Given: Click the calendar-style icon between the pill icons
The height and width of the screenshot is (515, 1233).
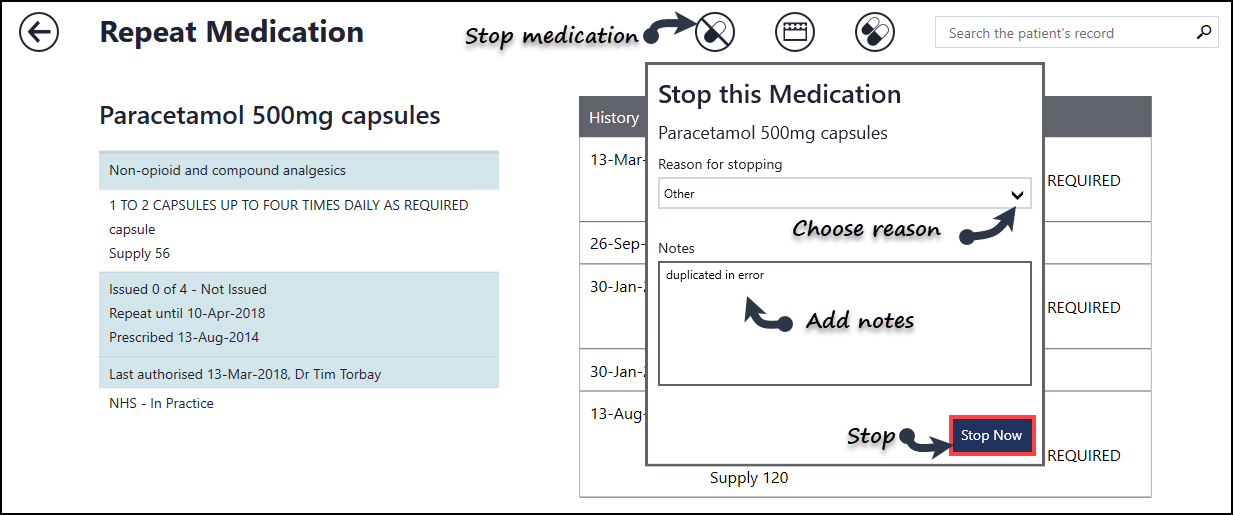Looking at the screenshot, I should pyautogui.click(x=795, y=33).
